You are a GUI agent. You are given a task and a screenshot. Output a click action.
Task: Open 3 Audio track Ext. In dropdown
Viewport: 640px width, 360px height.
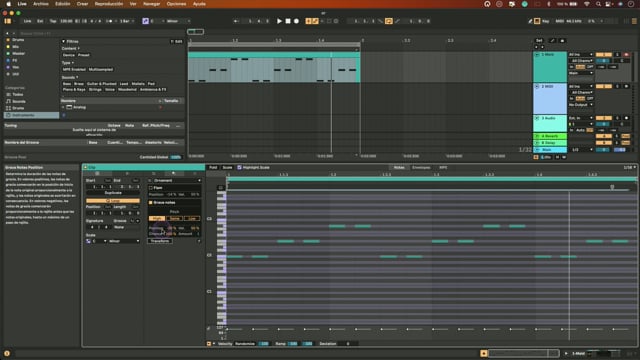click(580, 118)
